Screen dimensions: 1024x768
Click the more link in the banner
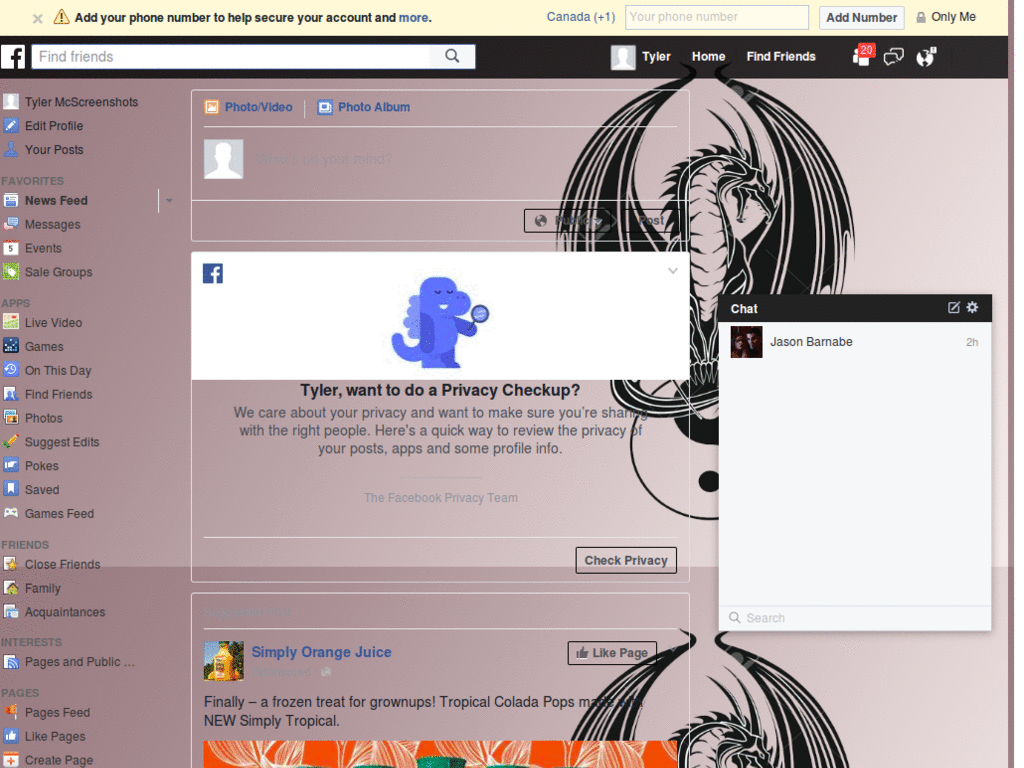click(x=414, y=18)
